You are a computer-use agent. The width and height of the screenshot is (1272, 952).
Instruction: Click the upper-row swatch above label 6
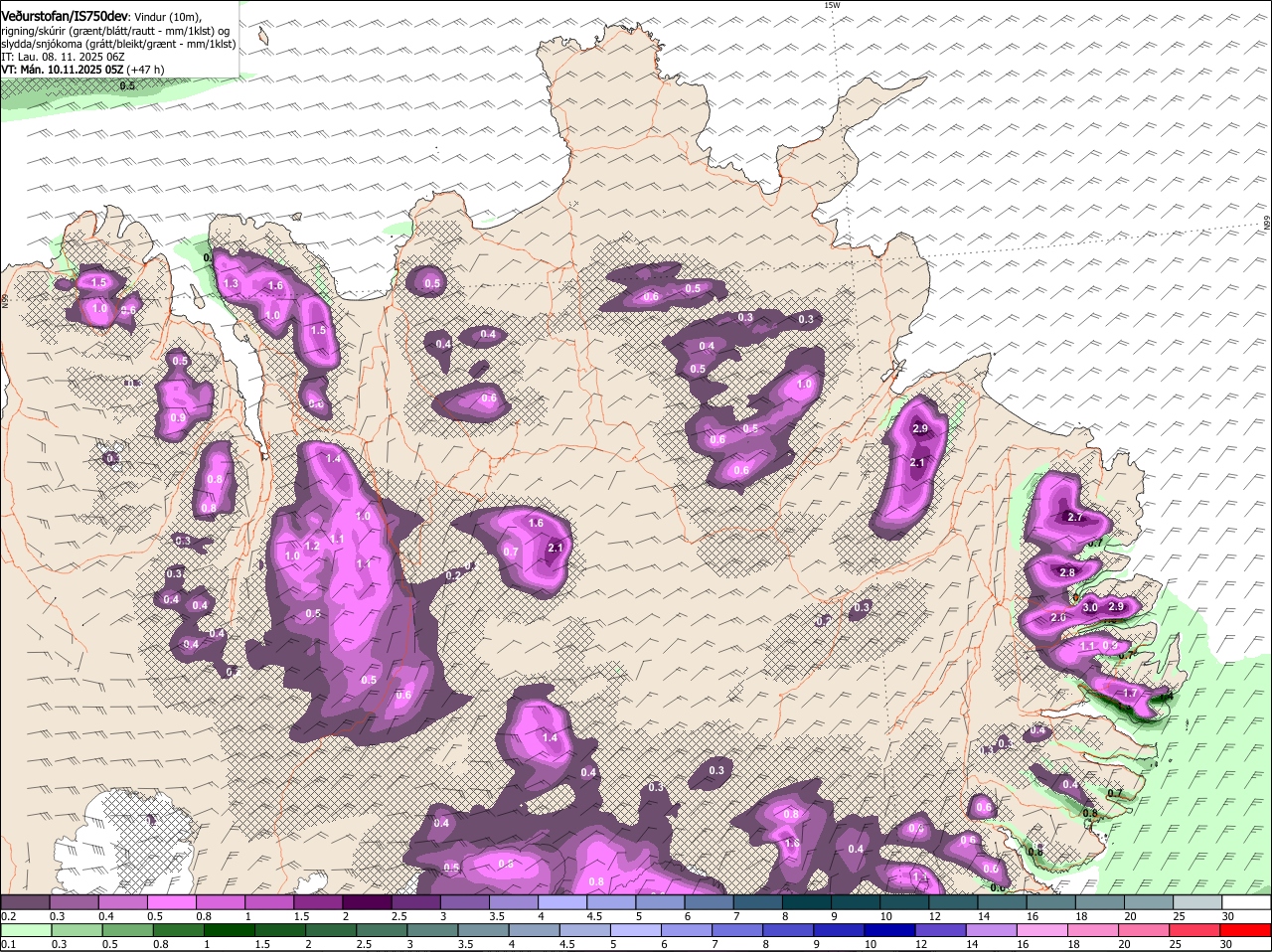coord(709,901)
